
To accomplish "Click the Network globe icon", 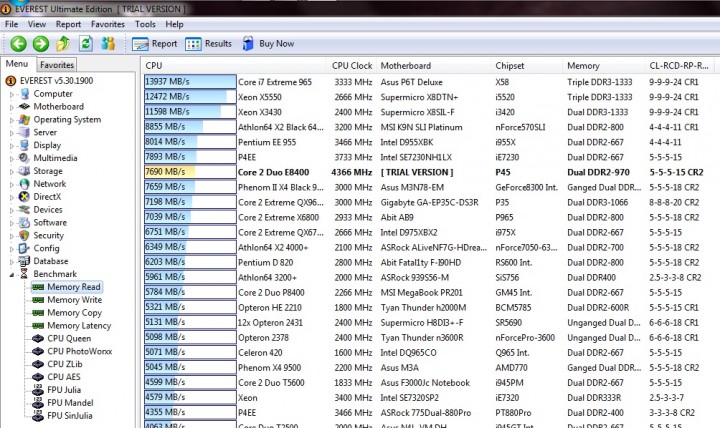I will (24, 184).
